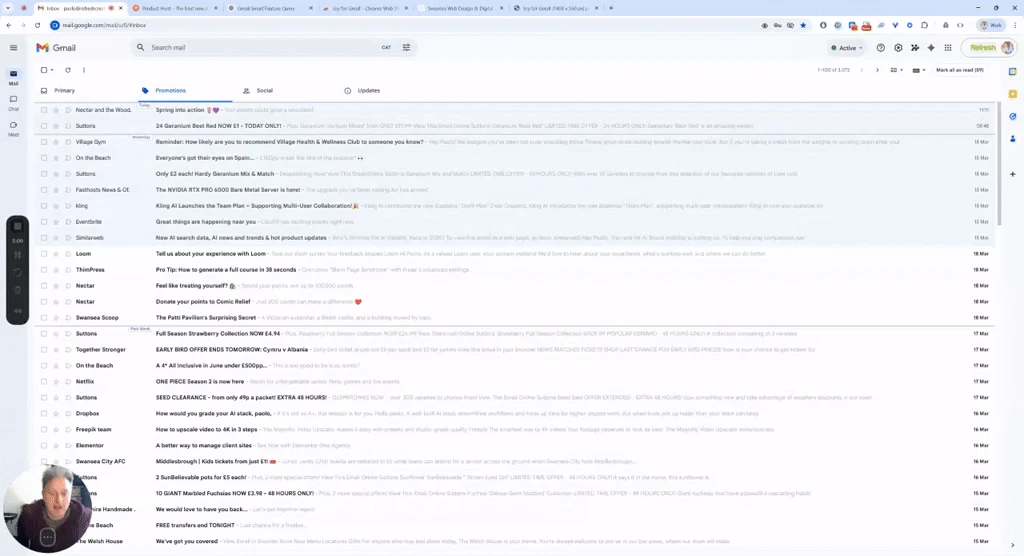Tick the master select-all checkbox
The height and width of the screenshot is (556, 1024).
(44, 70)
